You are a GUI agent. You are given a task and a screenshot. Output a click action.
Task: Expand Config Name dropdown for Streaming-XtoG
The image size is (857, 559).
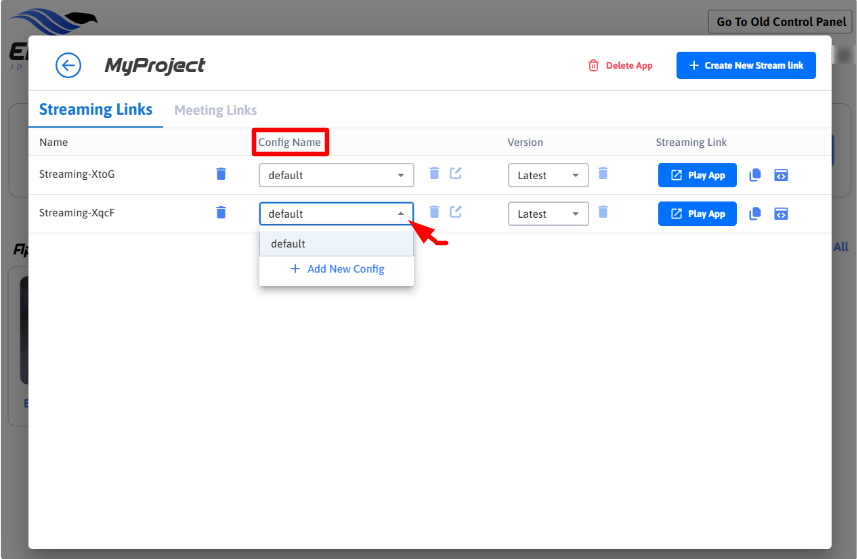click(x=336, y=175)
